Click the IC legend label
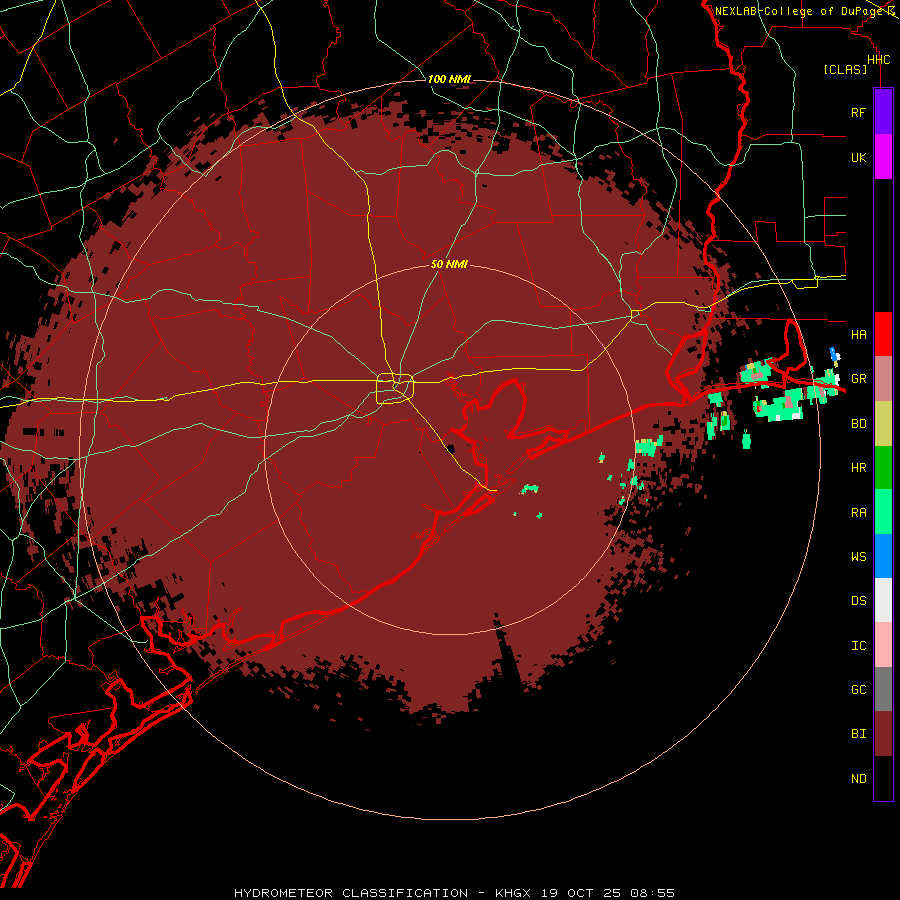The height and width of the screenshot is (900, 900). 858,646
